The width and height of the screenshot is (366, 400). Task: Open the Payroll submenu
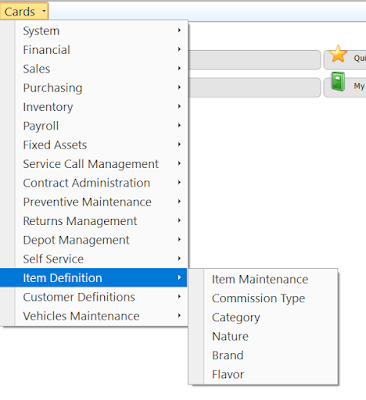coord(94,126)
